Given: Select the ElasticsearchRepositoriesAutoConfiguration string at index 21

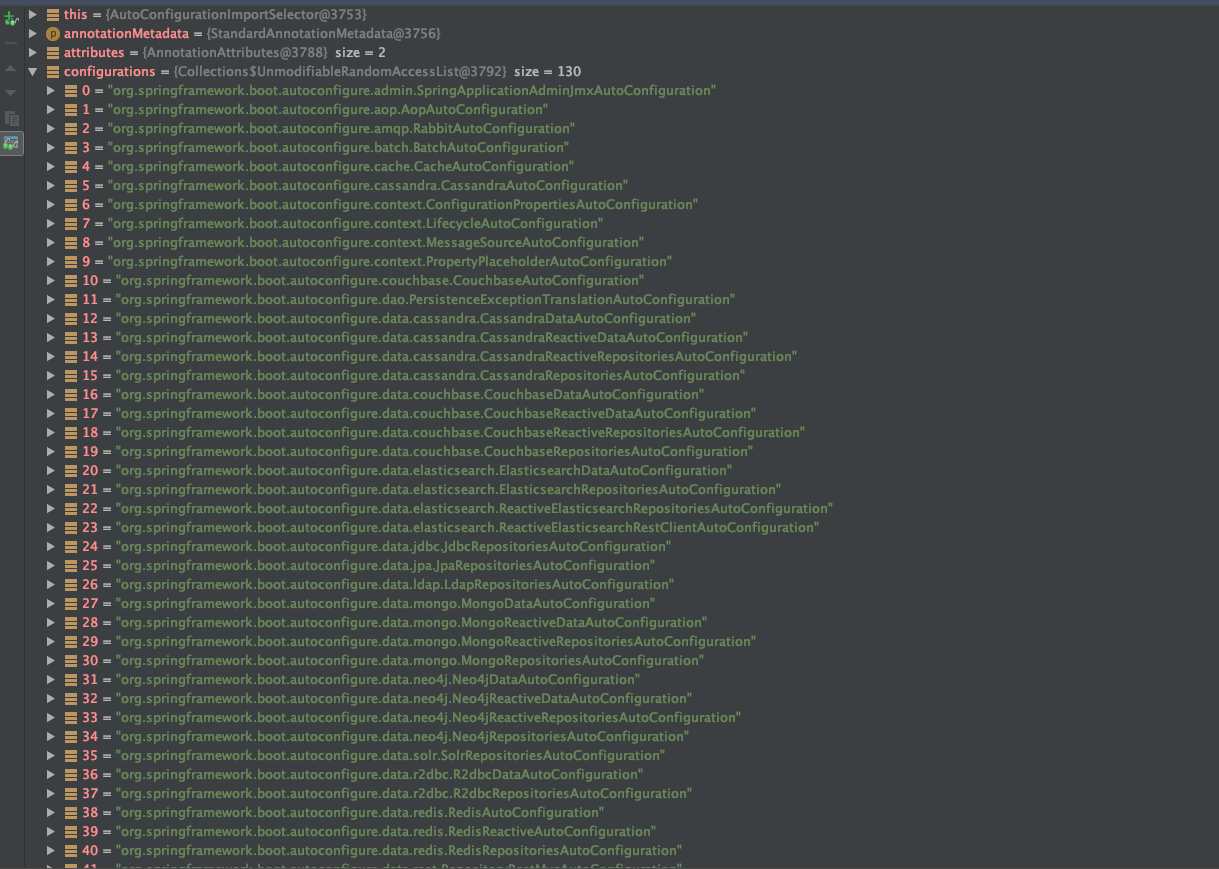Looking at the screenshot, I should click(x=448, y=490).
